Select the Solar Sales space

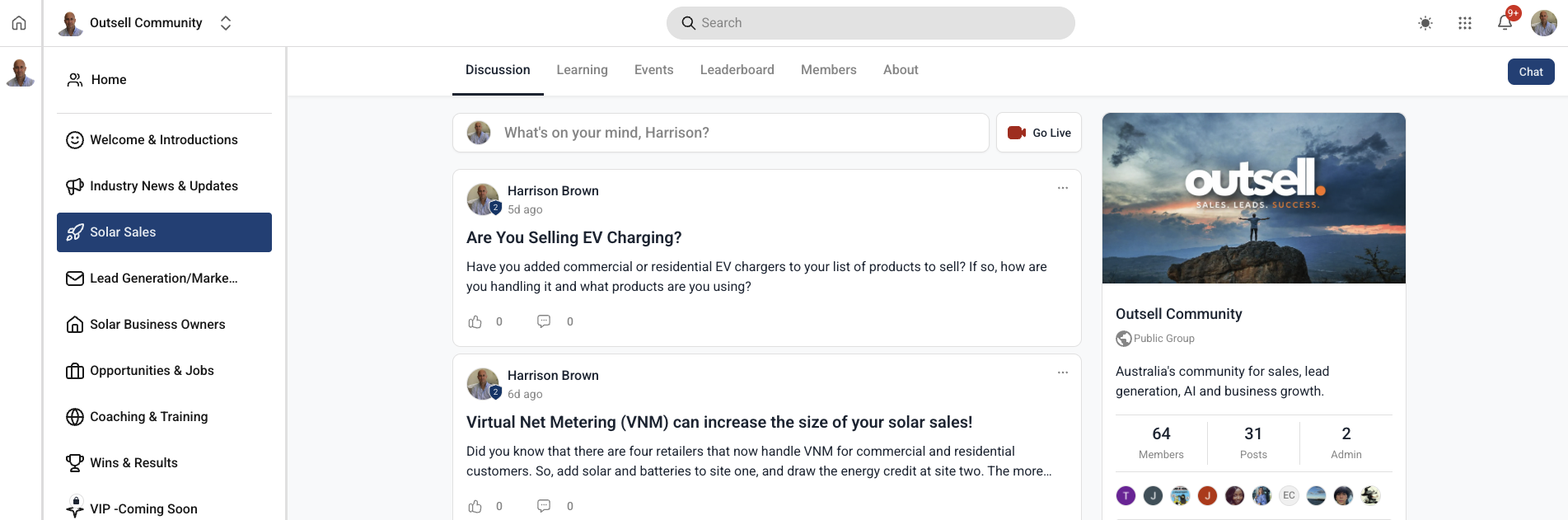164,232
